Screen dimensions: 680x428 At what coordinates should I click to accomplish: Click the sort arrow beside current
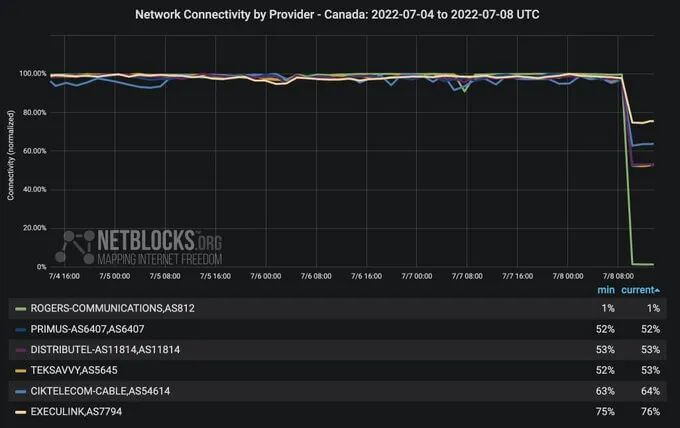[657, 290]
